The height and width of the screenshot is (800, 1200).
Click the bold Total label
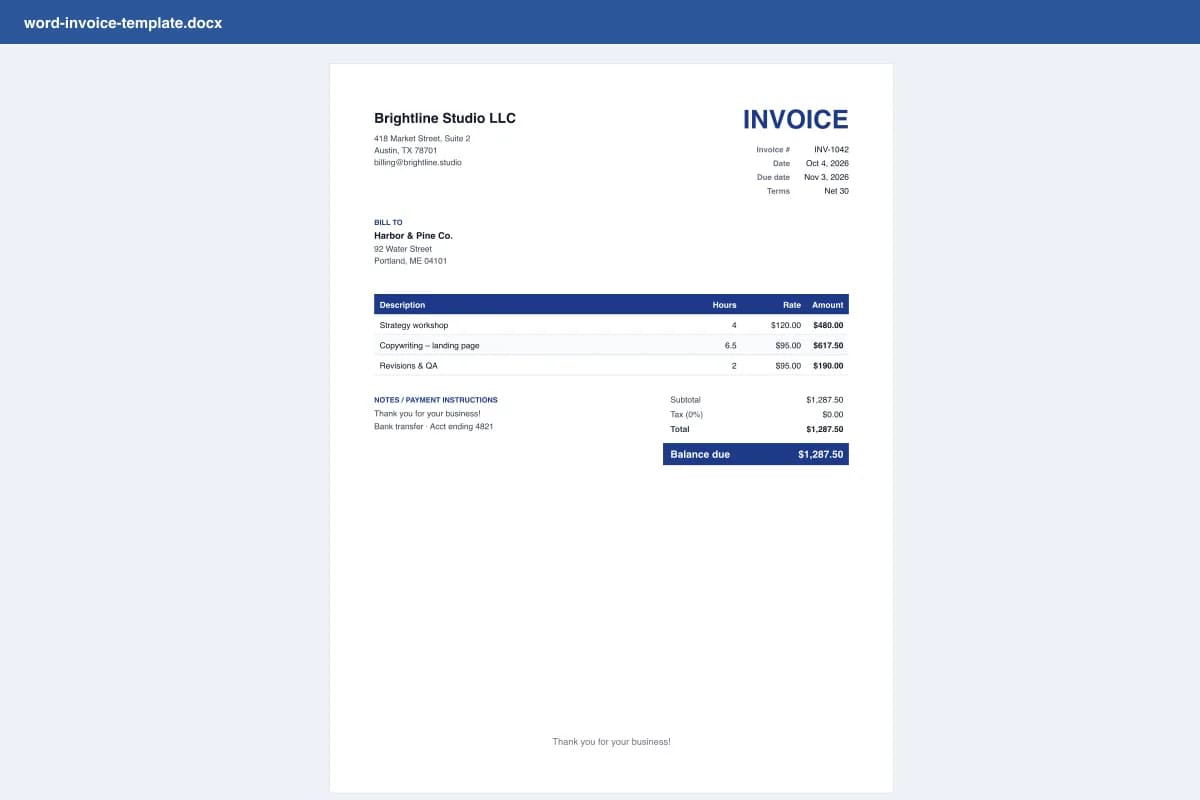(x=680, y=429)
